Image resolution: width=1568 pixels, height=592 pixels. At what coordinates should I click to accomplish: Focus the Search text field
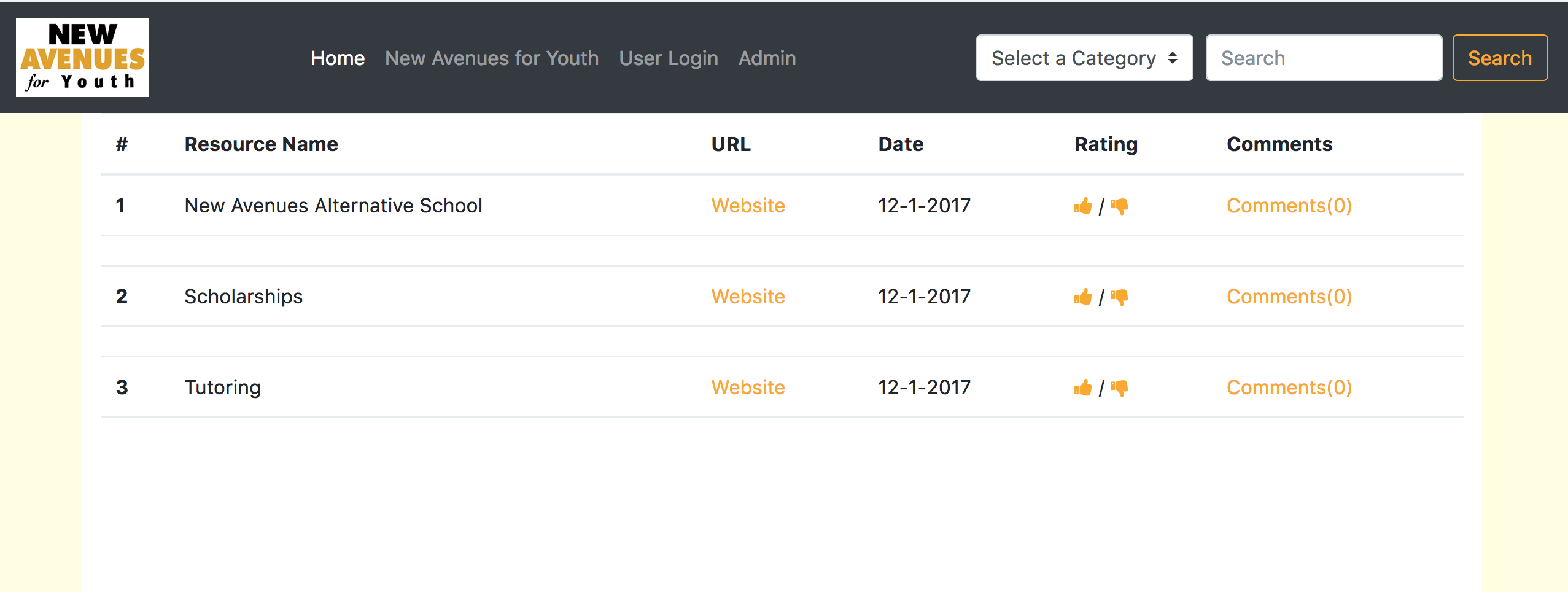1324,58
